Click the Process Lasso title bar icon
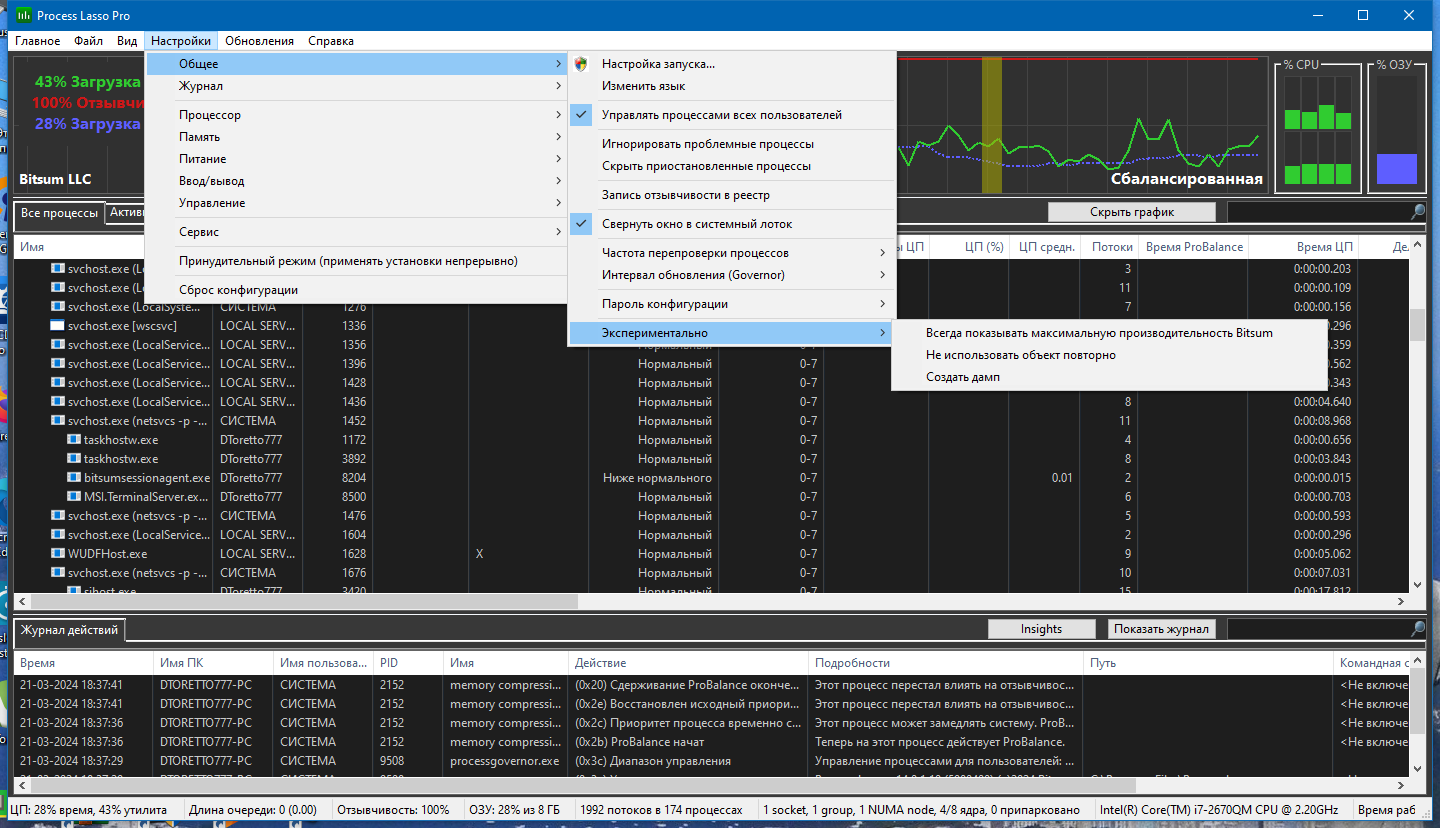1440x828 pixels. pos(21,15)
